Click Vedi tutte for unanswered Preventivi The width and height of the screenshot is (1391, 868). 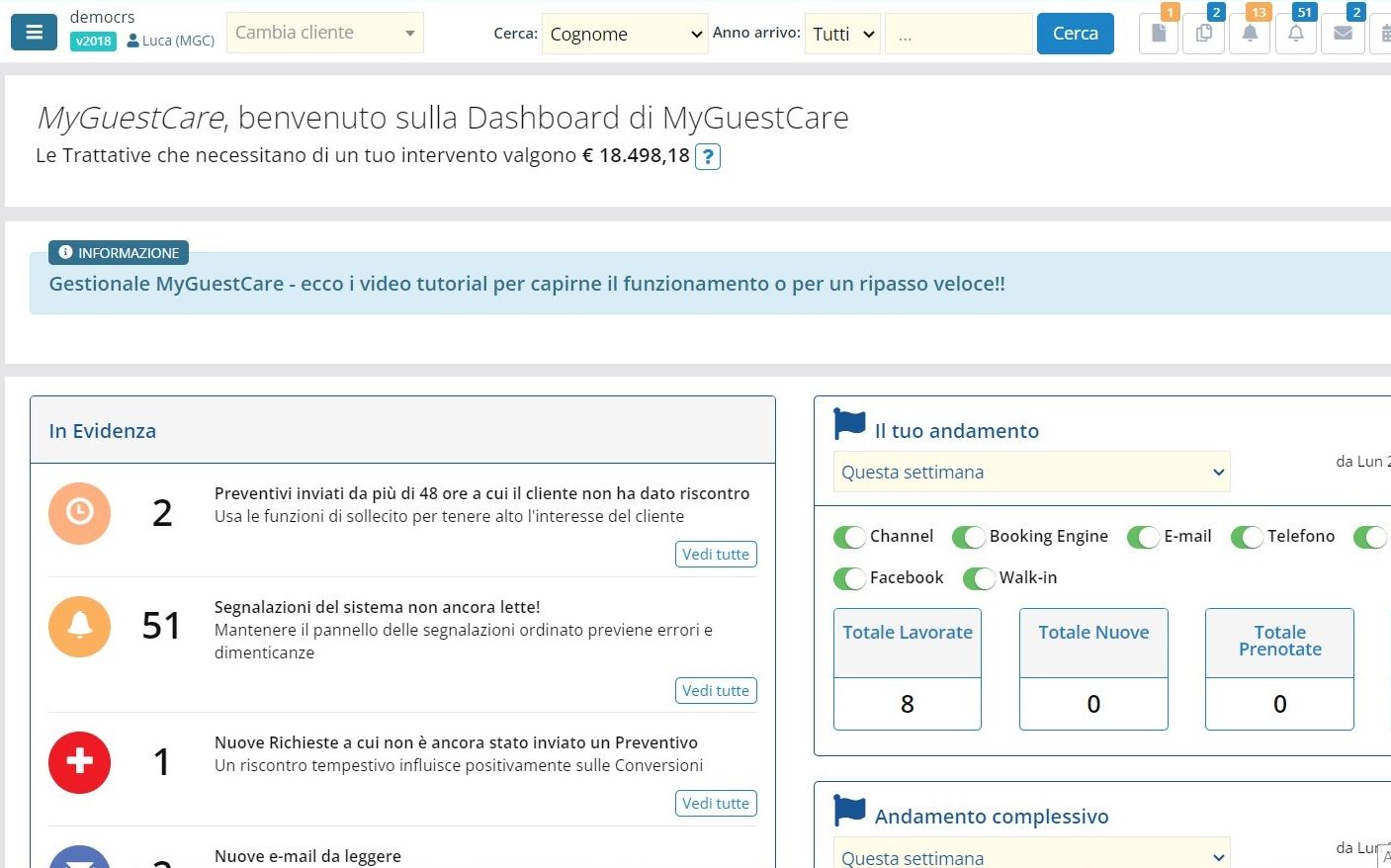click(716, 555)
